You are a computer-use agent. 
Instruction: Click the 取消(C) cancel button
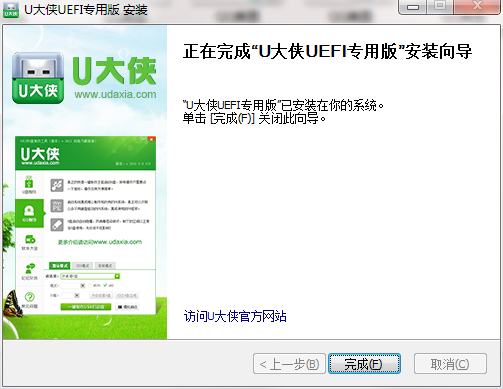[450, 364]
